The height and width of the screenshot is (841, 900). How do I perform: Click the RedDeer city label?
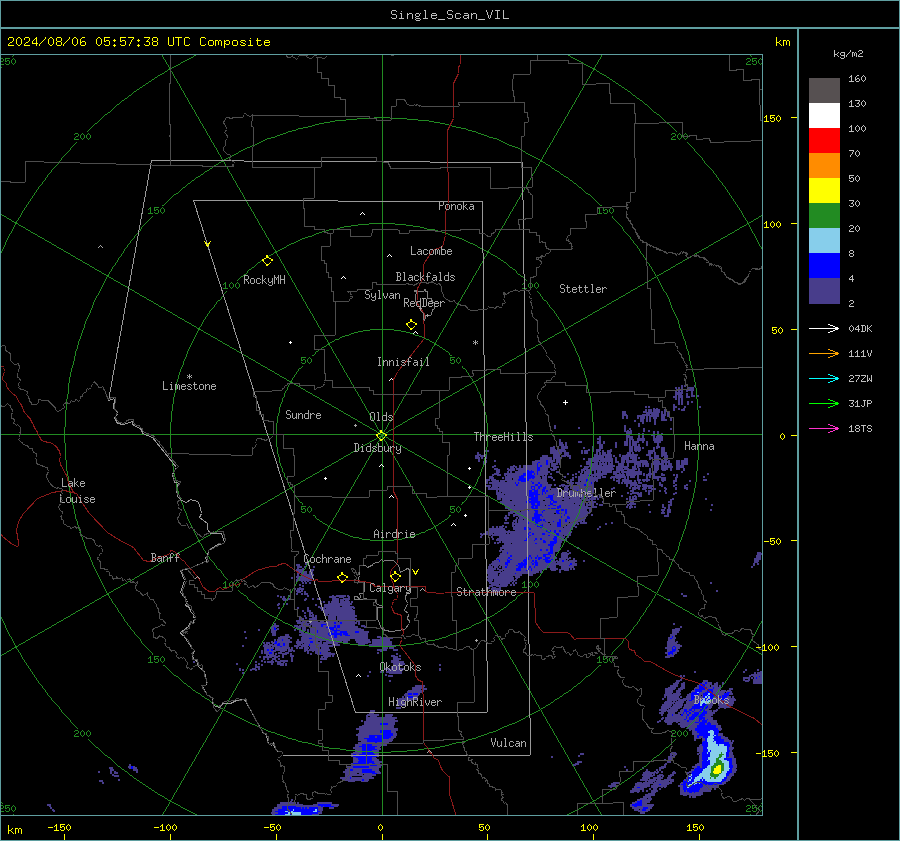[424, 303]
